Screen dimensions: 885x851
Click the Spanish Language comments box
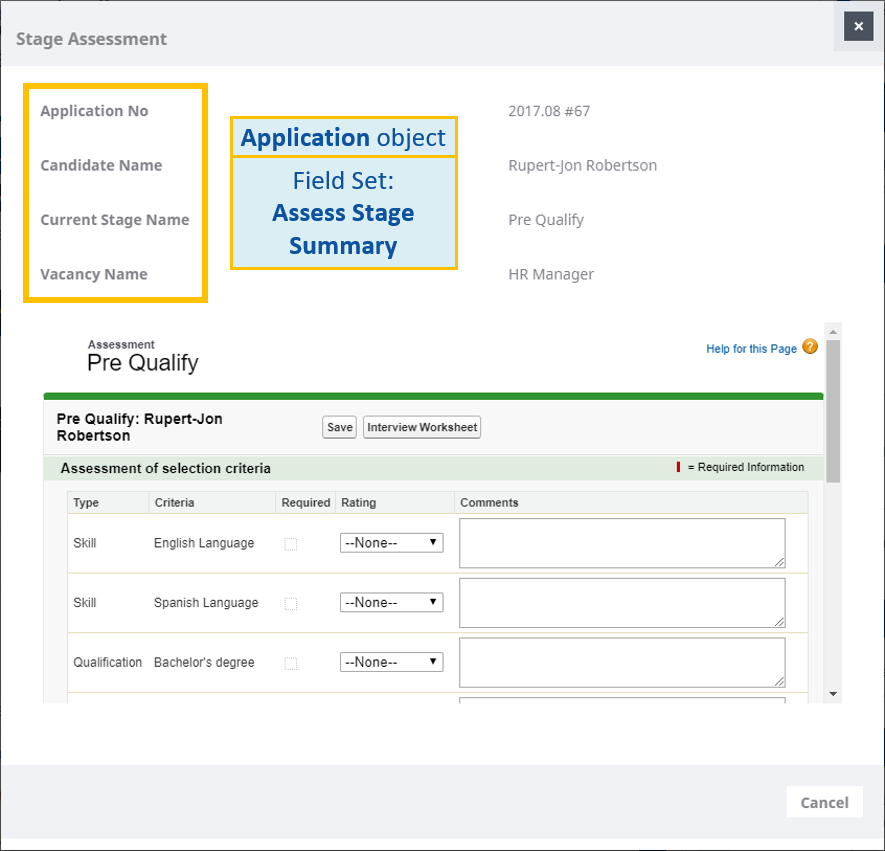pyautogui.click(x=621, y=603)
